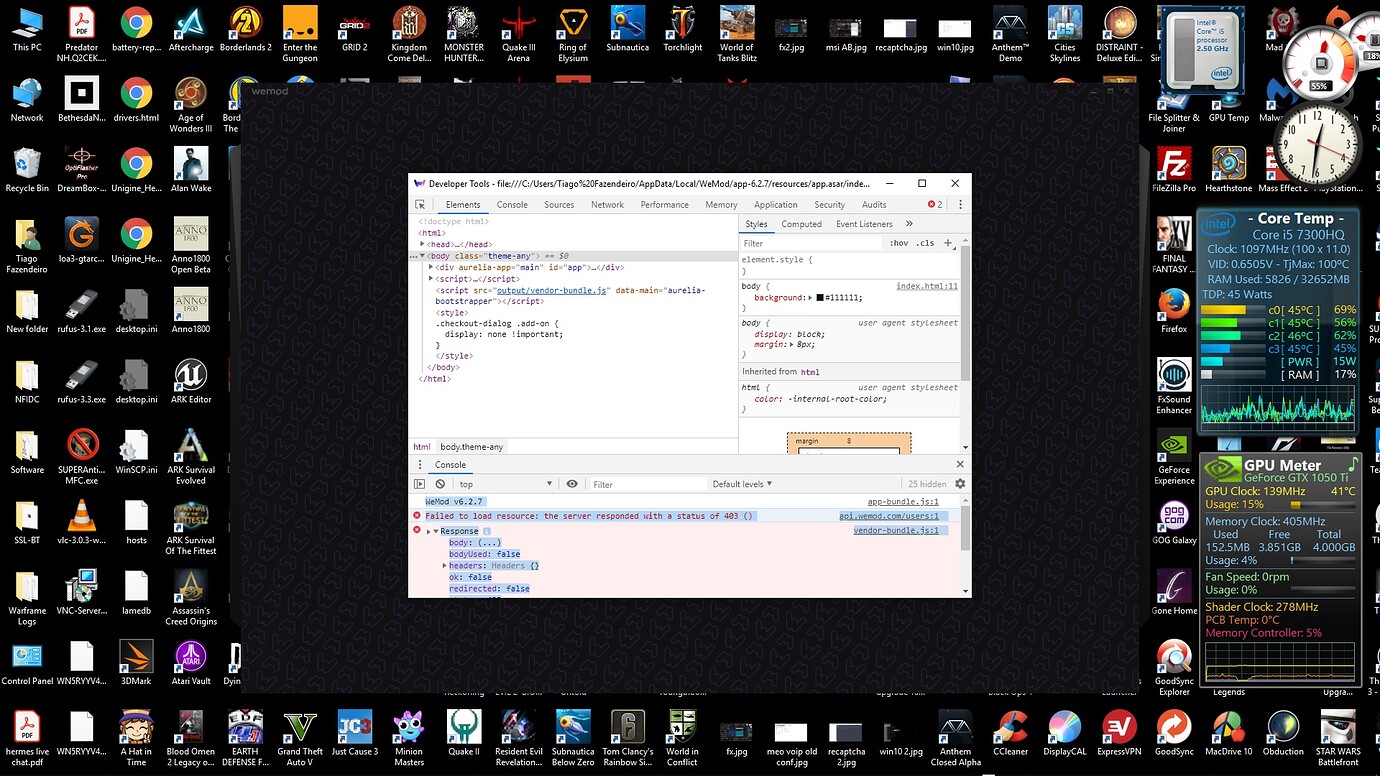Switch to the Sources tab
1380x776 pixels.
[559, 205]
